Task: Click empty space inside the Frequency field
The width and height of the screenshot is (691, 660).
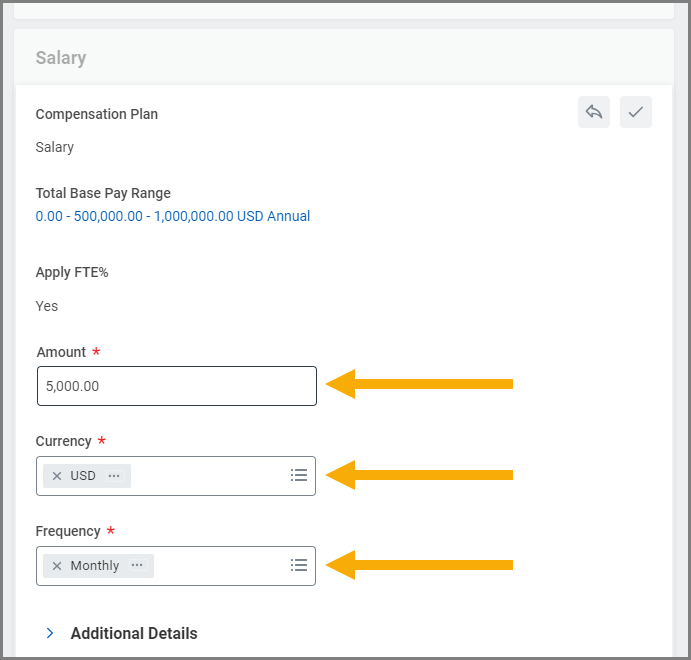Action: (x=220, y=566)
